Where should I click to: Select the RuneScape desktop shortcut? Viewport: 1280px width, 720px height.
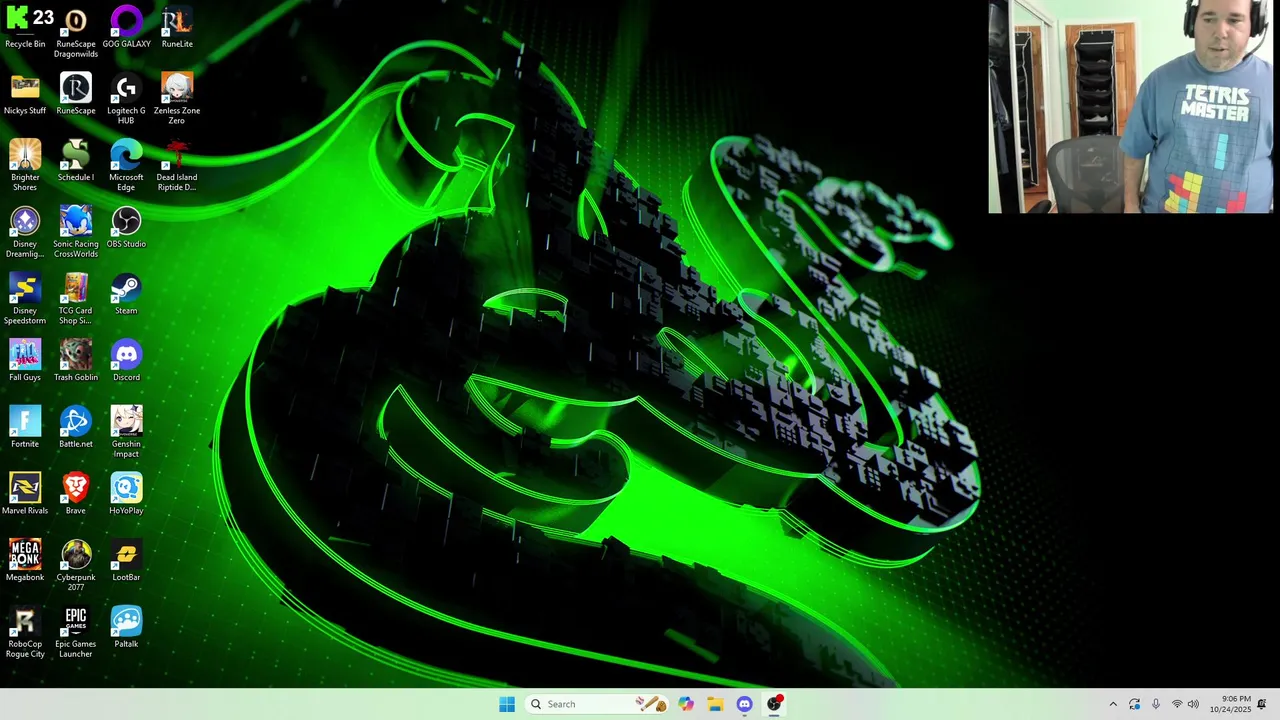point(76,94)
